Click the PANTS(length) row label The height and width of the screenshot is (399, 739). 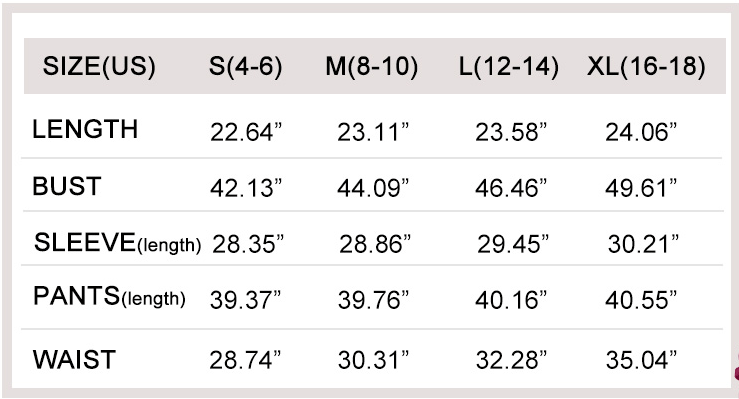(109, 297)
